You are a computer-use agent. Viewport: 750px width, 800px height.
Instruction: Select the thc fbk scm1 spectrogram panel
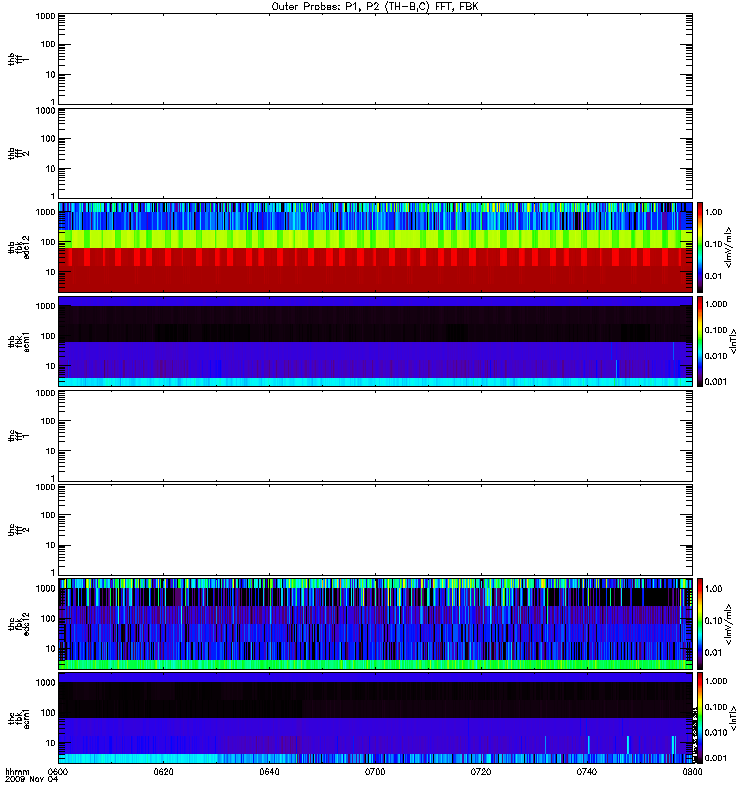pyautogui.click(x=376, y=718)
